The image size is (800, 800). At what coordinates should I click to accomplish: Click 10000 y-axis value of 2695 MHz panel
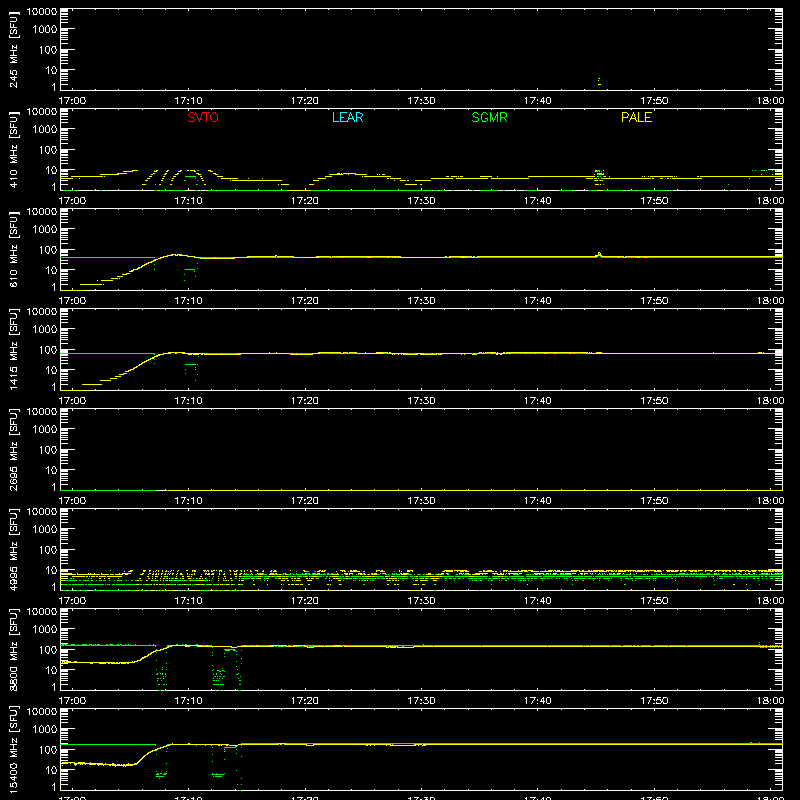click(x=42, y=412)
